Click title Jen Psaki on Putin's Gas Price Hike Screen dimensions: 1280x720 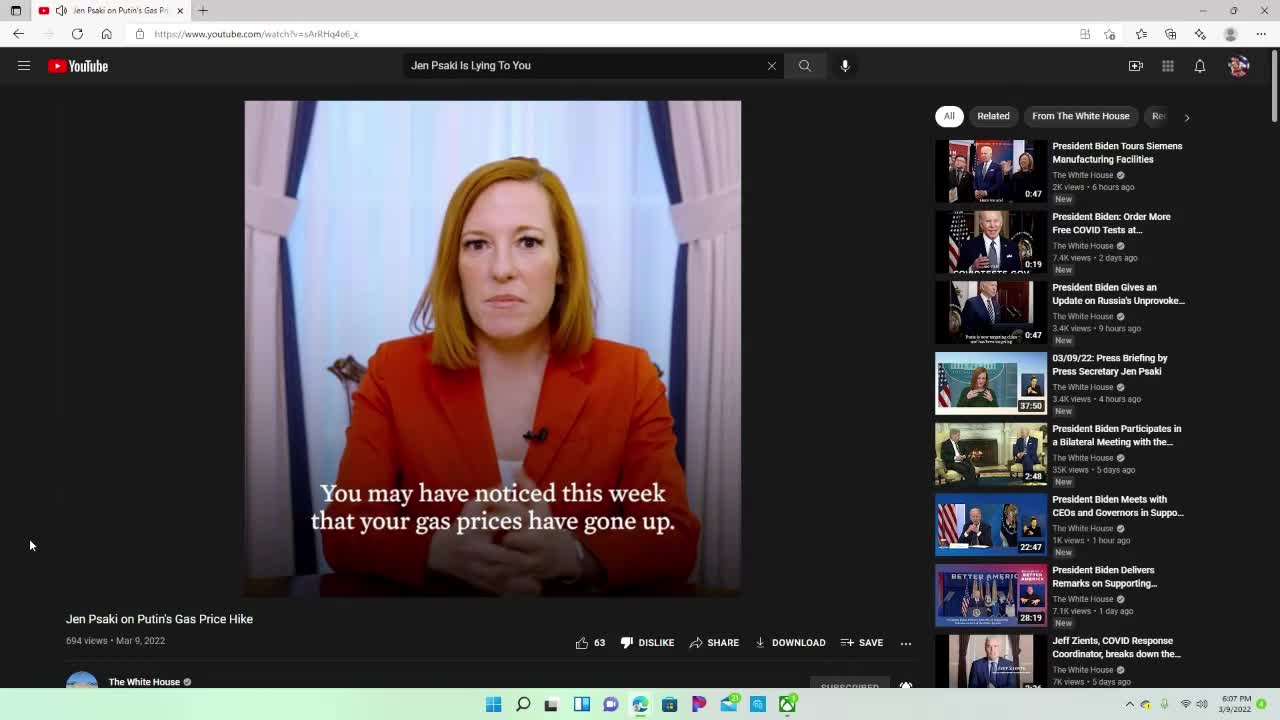click(159, 619)
